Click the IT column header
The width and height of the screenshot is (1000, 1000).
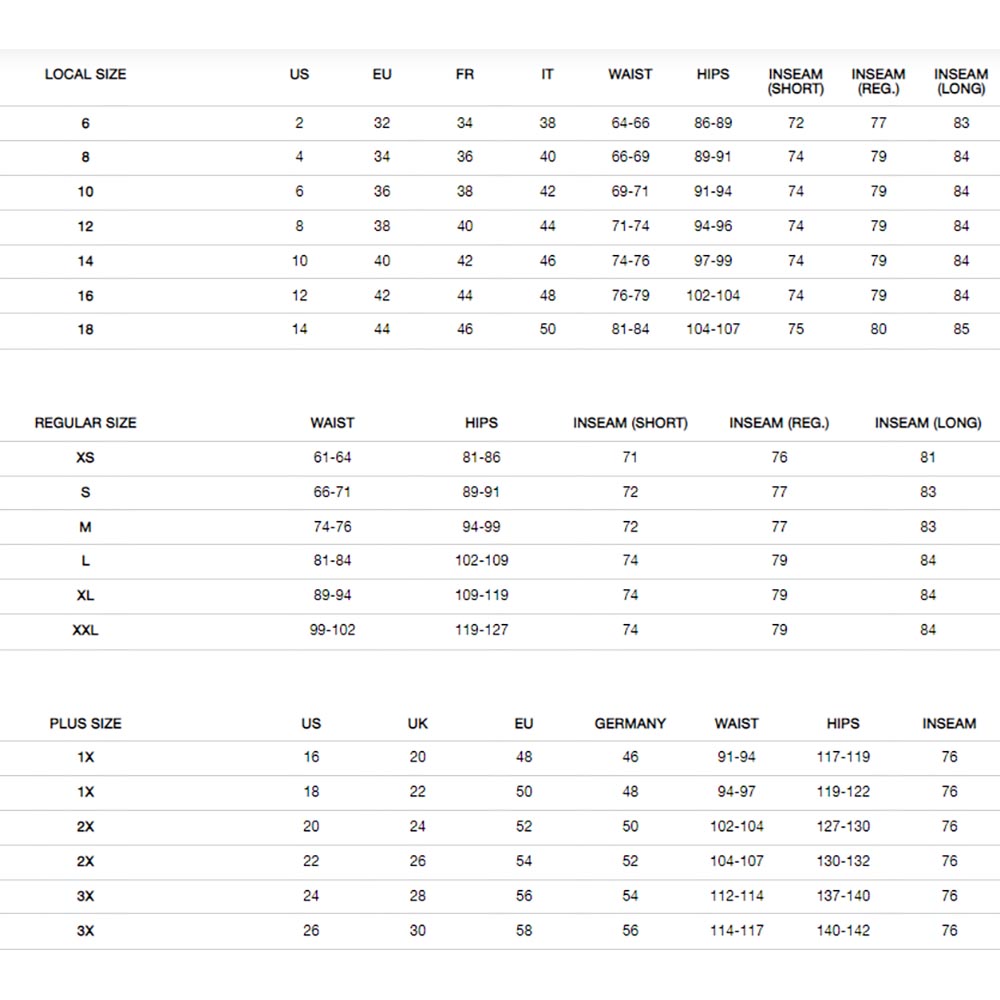point(547,74)
